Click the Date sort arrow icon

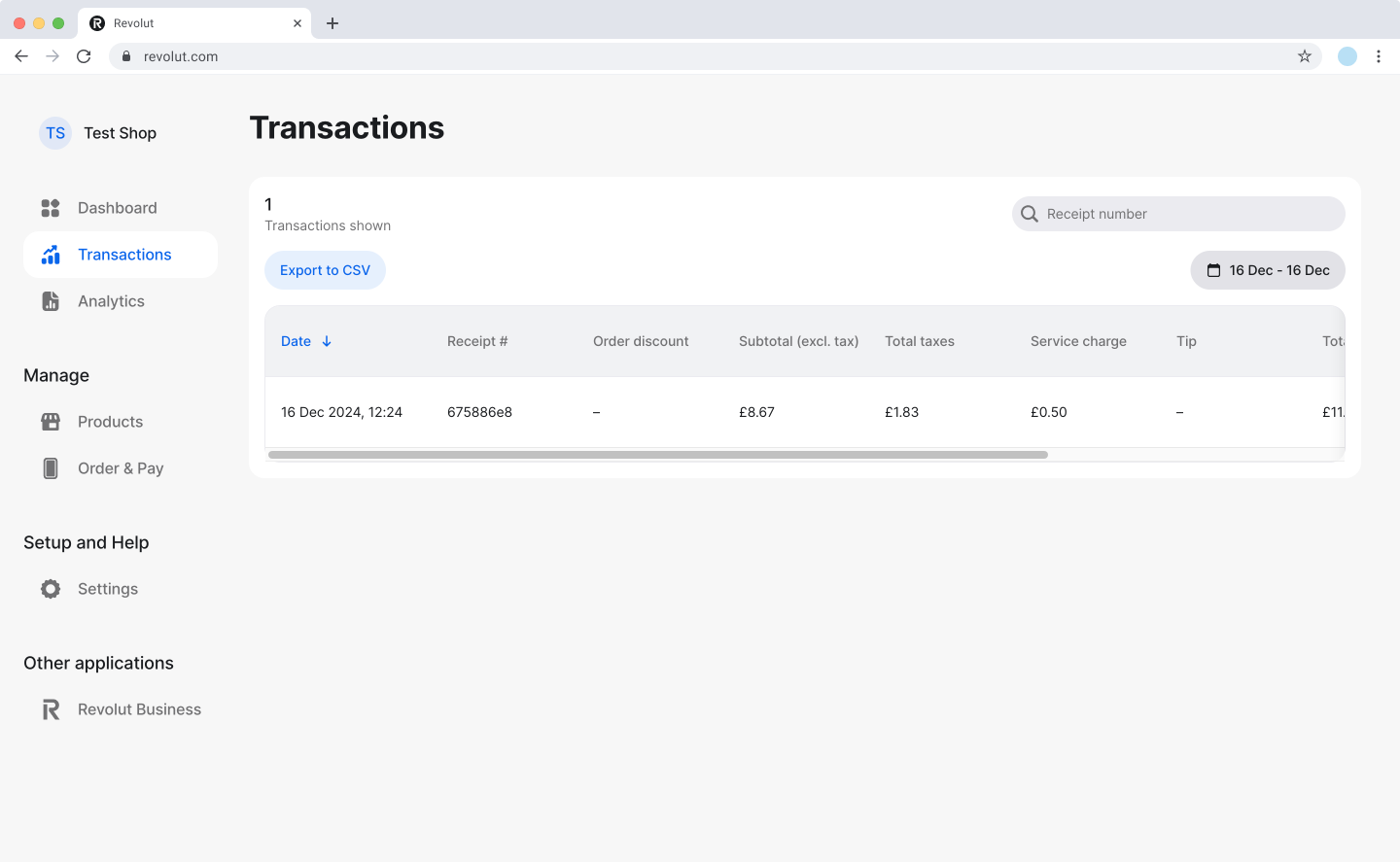point(327,341)
